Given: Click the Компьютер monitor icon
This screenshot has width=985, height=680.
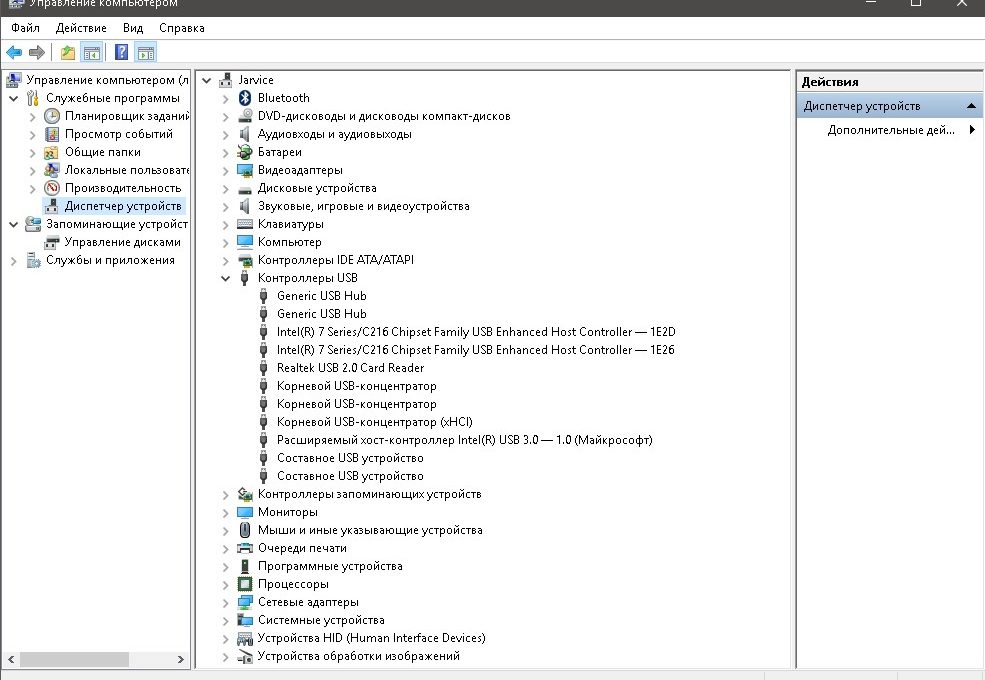Looking at the screenshot, I should pyautogui.click(x=245, y=242).
